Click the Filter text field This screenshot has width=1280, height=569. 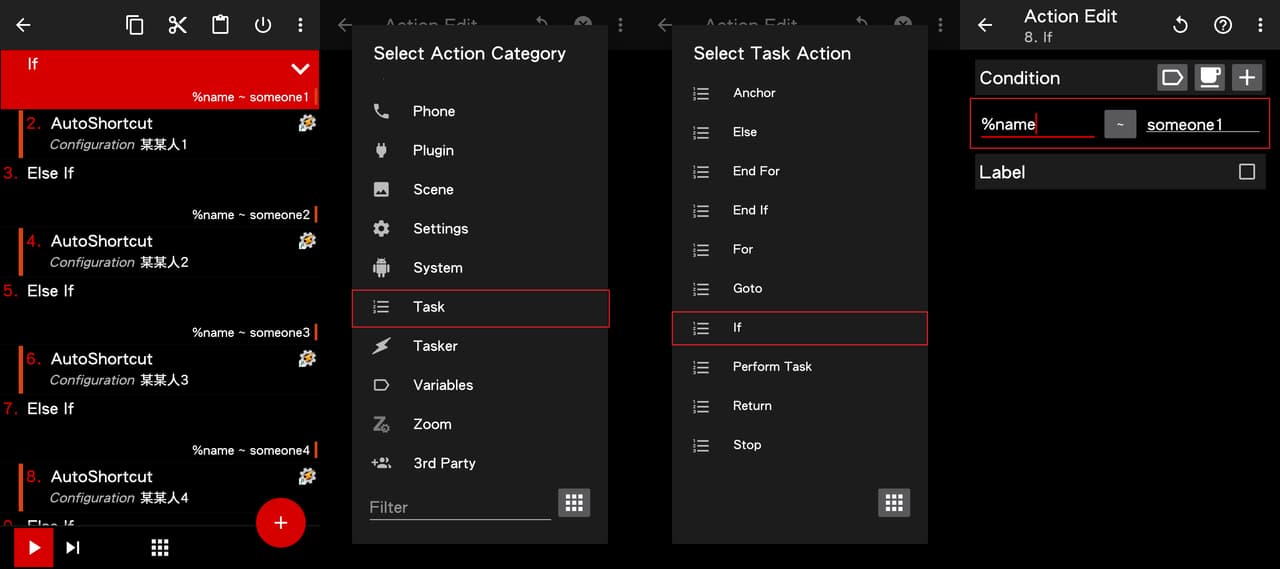pos(459,507)
